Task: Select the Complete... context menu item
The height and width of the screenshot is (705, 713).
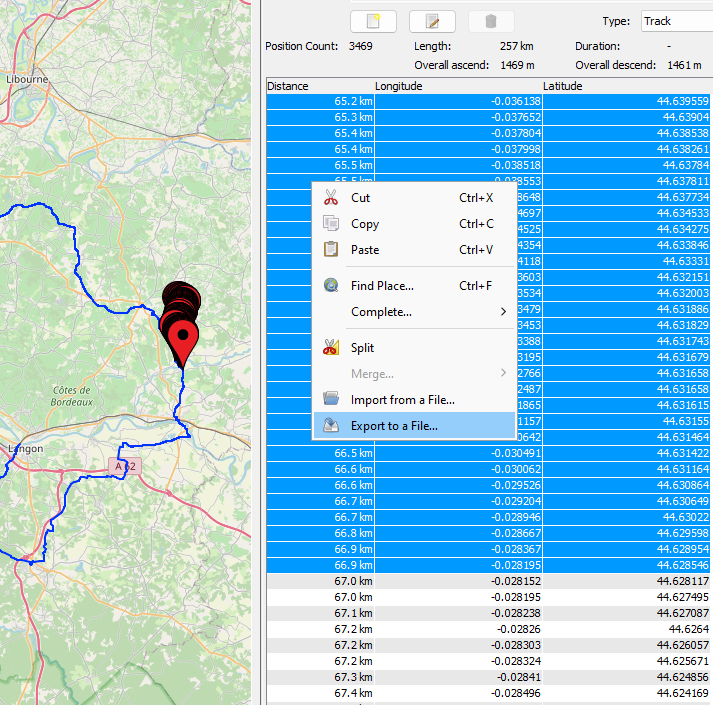Action: [x=381, y=312]
